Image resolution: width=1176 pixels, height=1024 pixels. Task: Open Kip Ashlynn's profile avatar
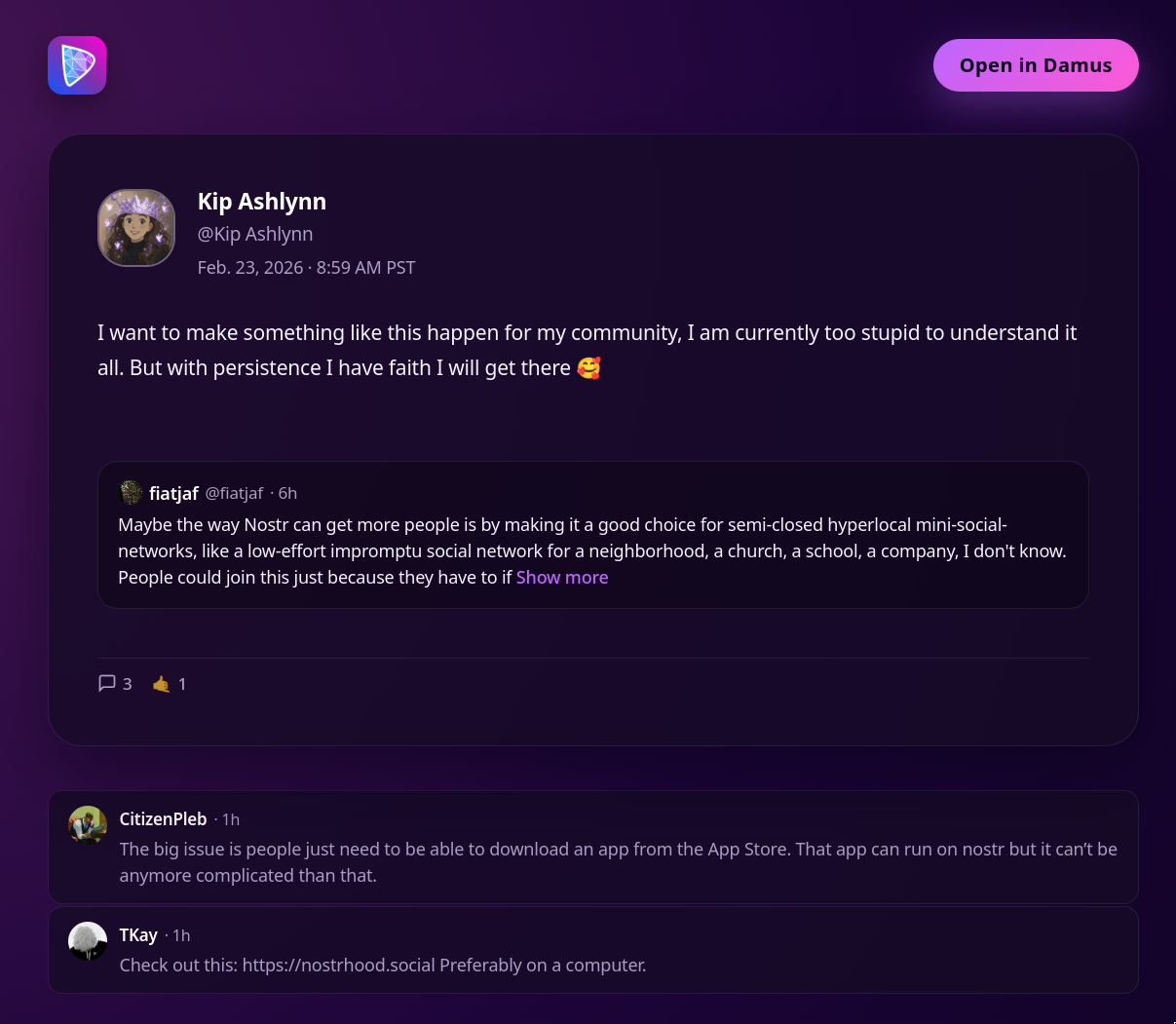136,228
